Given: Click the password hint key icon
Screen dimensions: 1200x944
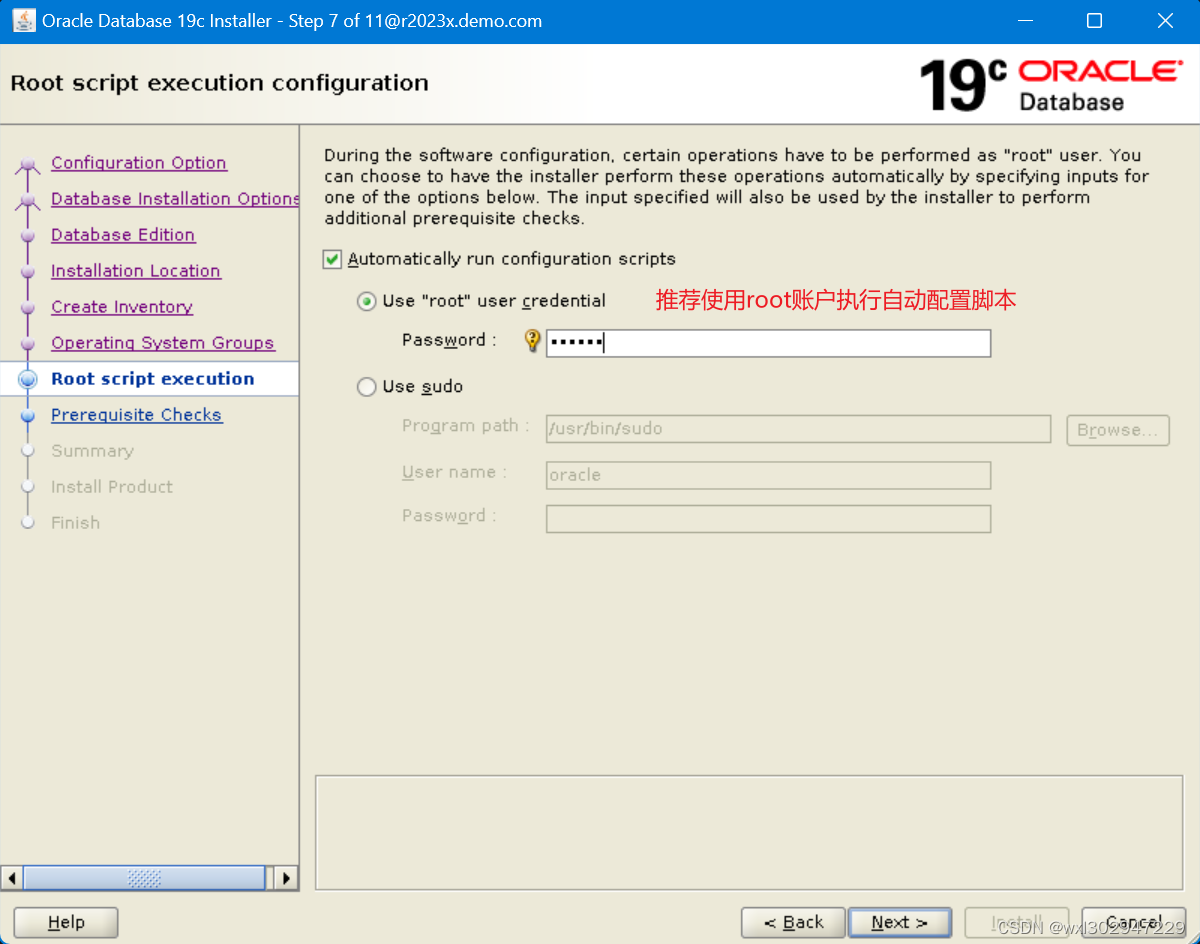Looking at the screenshot, I should coord(533,341).
